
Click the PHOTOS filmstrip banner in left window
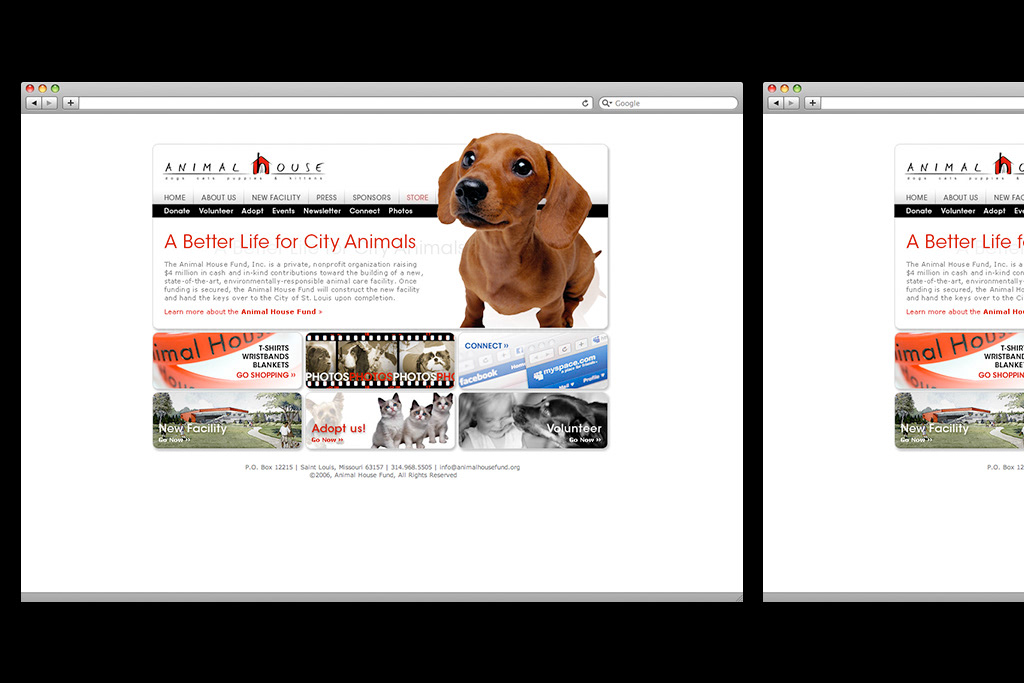click(x=380, y=360)
